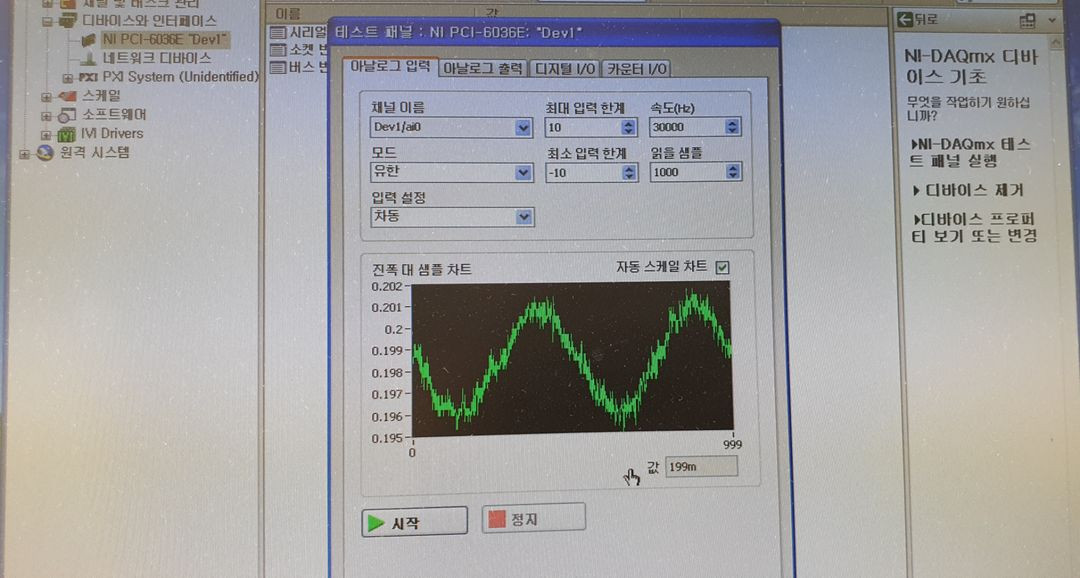Select the NI PCI-6036E "Dev1" device icon
1080x578 pixels.
click(x=90, y=41)
